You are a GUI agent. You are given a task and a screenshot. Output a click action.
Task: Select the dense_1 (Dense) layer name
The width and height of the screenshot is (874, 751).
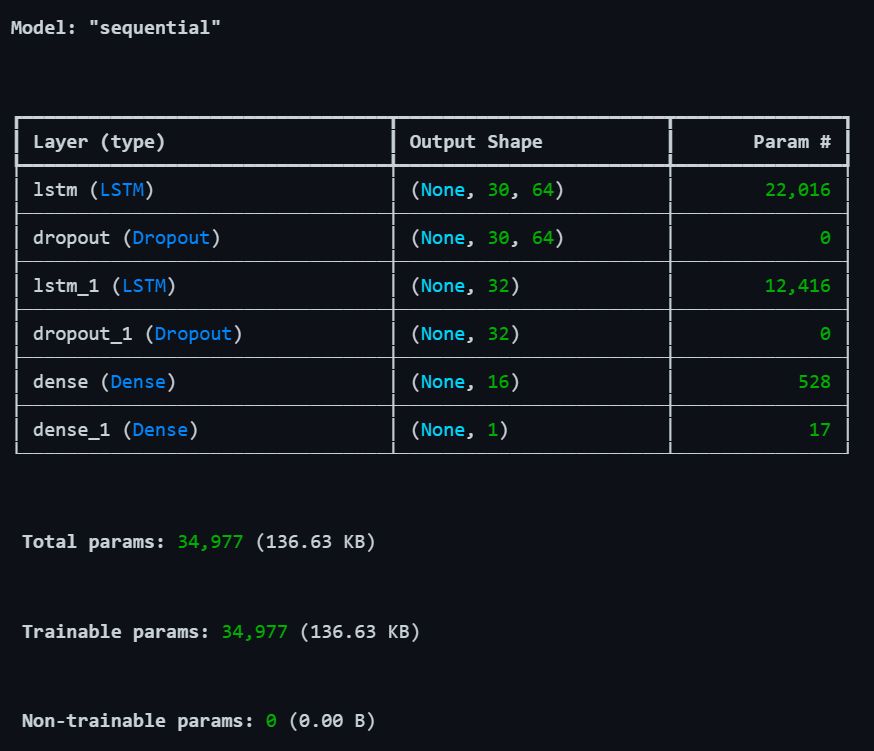point(115,430)
